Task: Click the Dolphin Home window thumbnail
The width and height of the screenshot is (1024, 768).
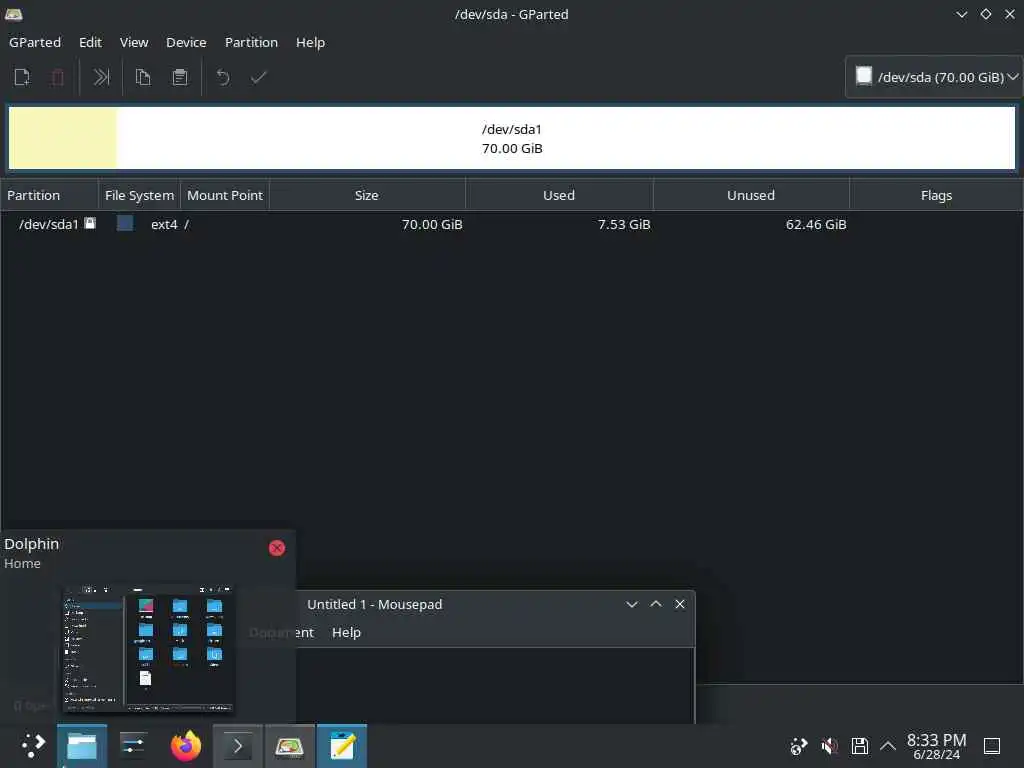Action: (148, 648)
